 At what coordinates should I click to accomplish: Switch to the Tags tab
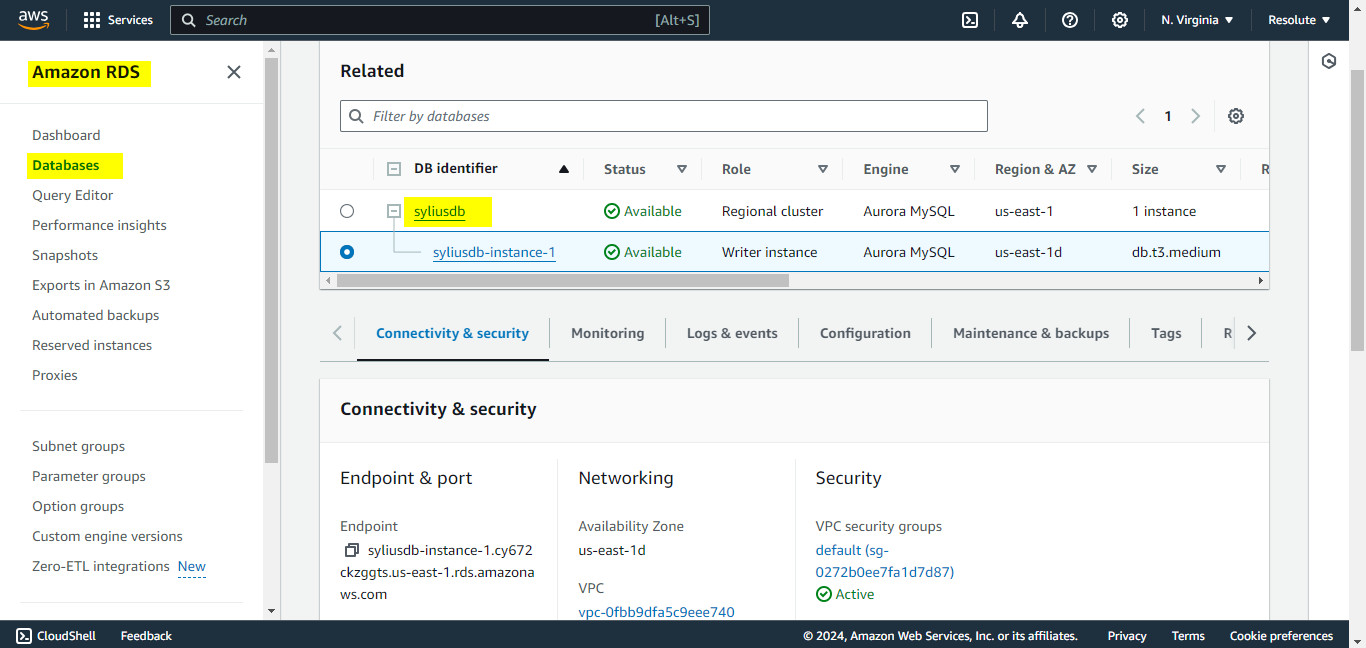pos(1166,333)
